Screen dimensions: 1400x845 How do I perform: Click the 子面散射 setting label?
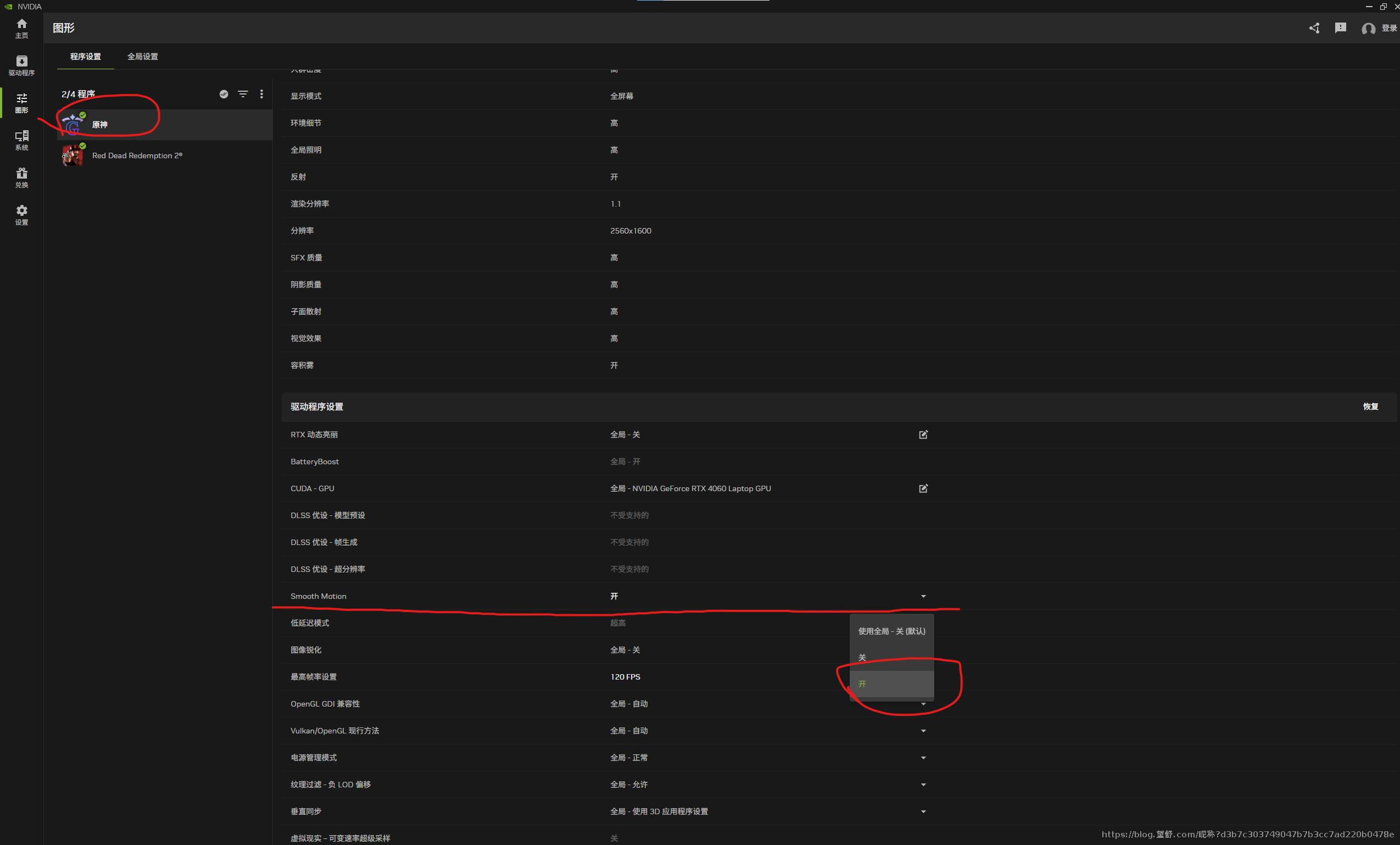coord(306,312)
